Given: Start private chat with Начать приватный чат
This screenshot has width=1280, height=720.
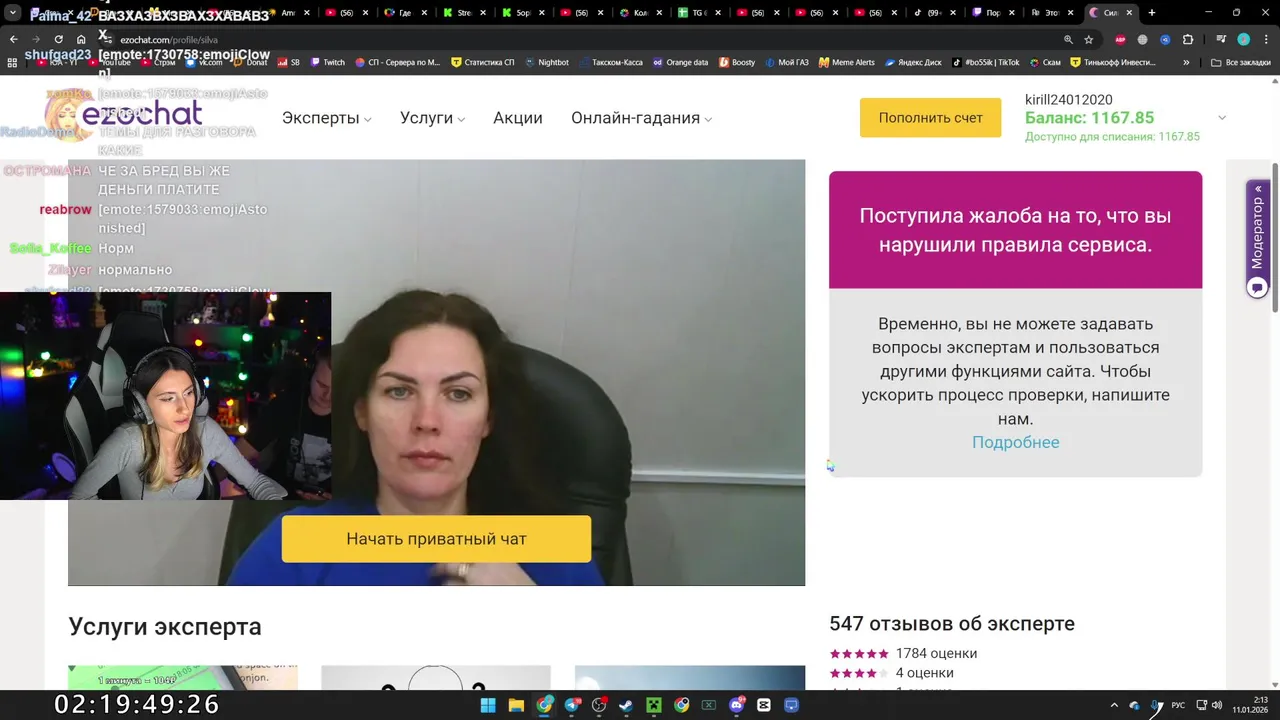Looking at the screenshot, I should click(x=436, y=539).
